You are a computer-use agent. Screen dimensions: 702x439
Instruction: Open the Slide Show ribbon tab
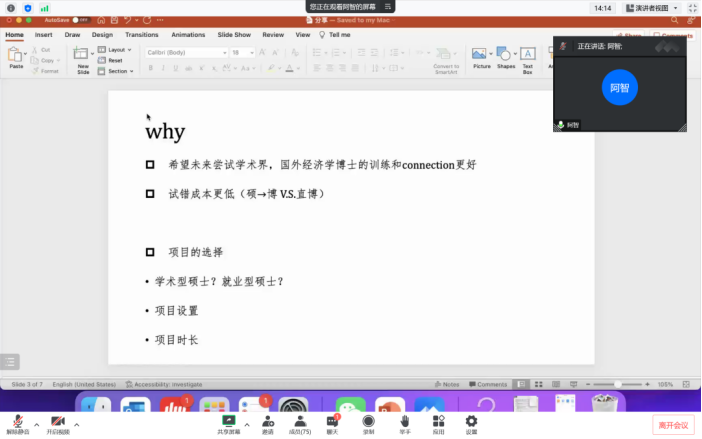pyautogui.click(x=234, y=34)
